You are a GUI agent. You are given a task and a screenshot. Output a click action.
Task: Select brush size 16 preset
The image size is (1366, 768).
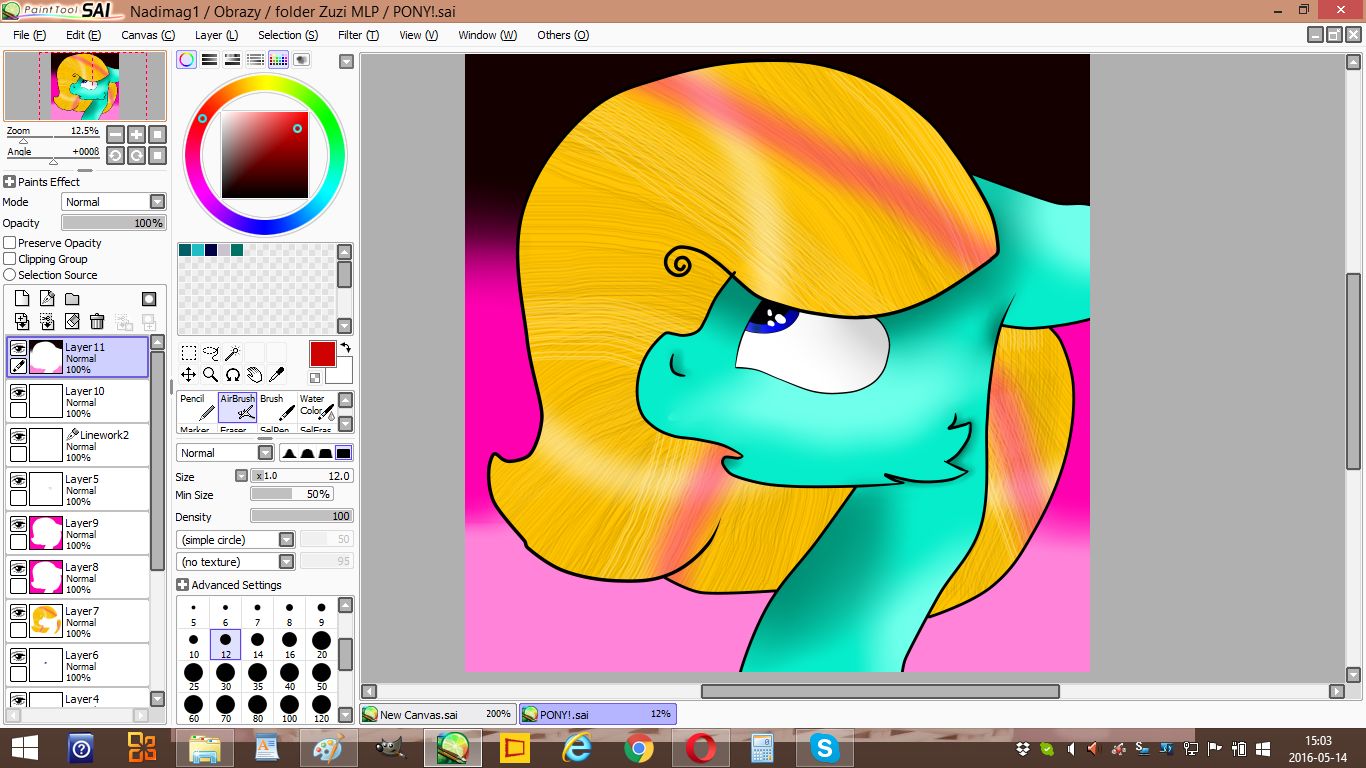[289, 644]
